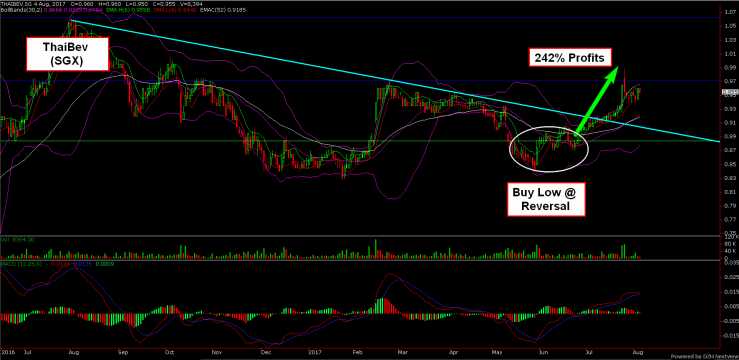Click the 2017 label on the time axis
739x360 pixels.
[x=316, y=352]
